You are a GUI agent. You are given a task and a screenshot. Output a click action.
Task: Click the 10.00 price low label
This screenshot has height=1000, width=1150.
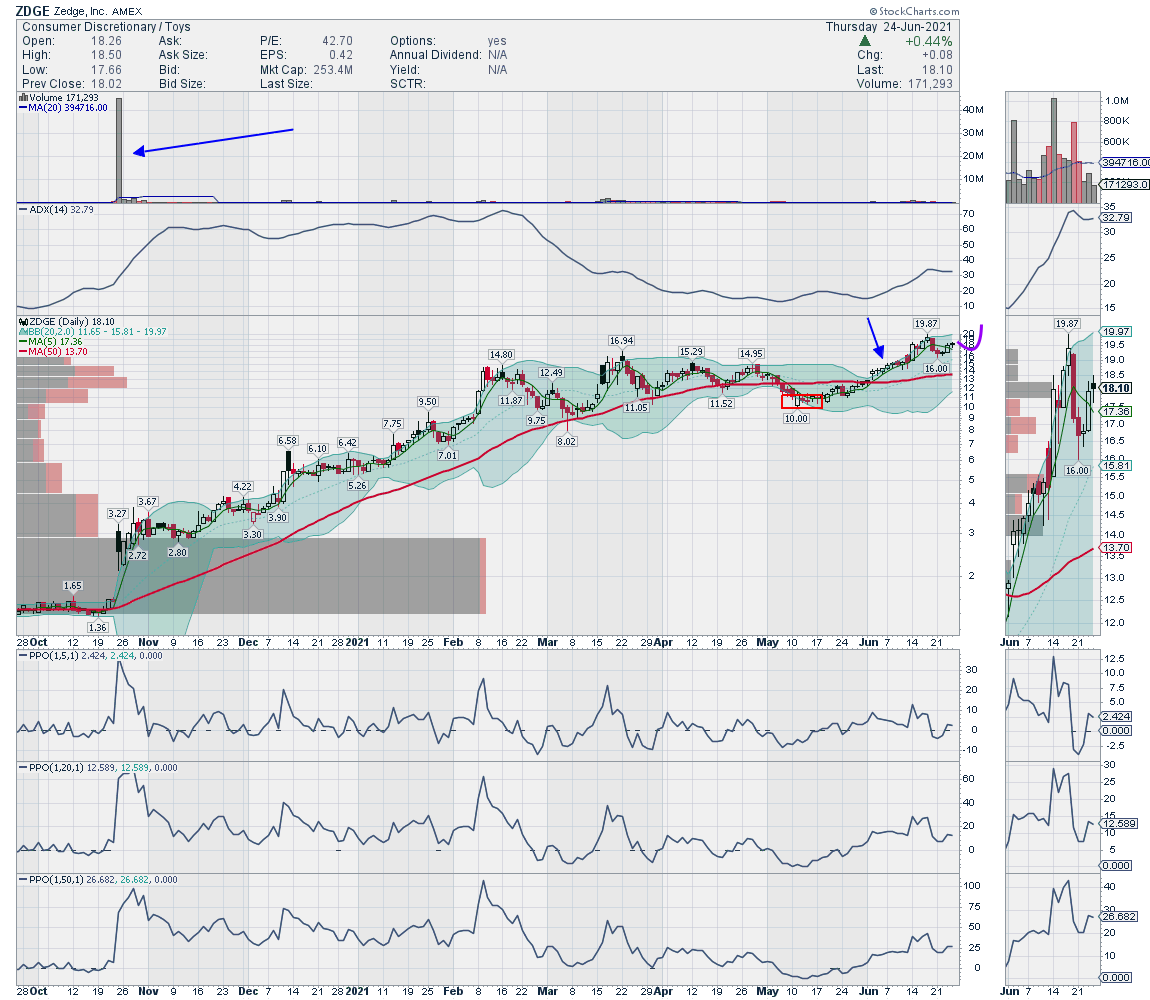point(796,419)
